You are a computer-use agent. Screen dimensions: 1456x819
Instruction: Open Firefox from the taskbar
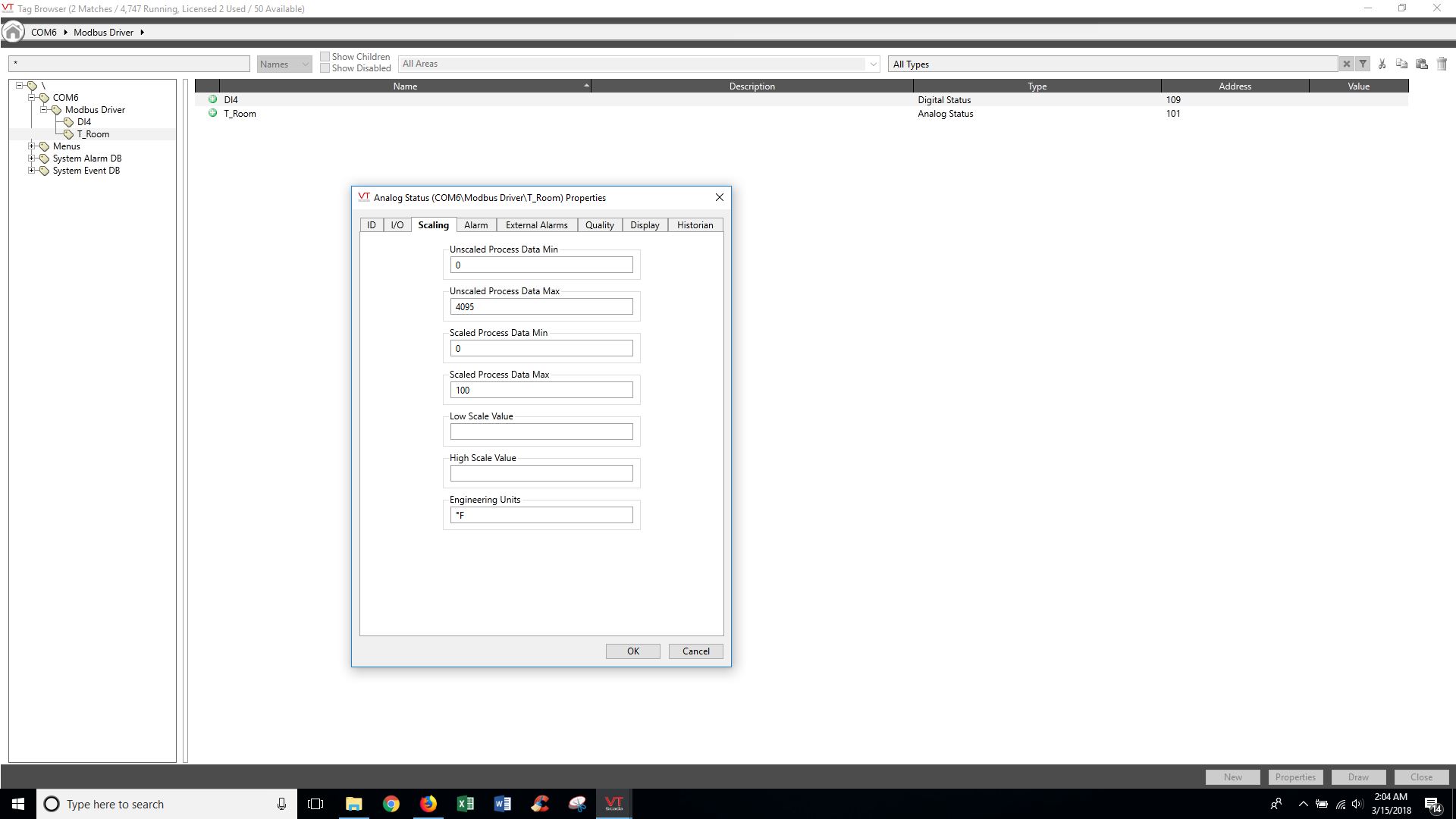(428, 804)
